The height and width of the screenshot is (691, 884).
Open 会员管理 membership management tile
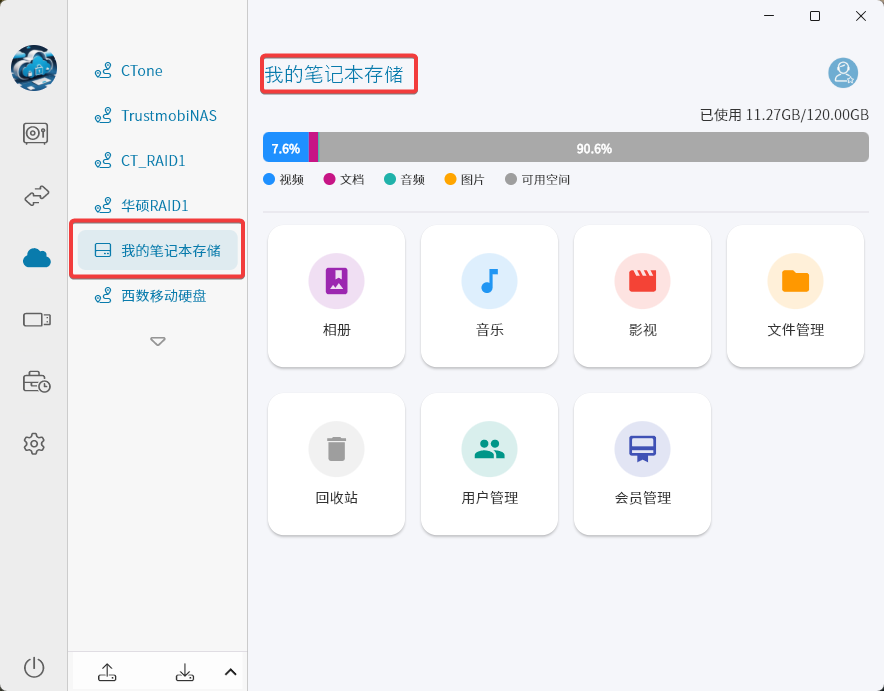(x=642, y=464)
